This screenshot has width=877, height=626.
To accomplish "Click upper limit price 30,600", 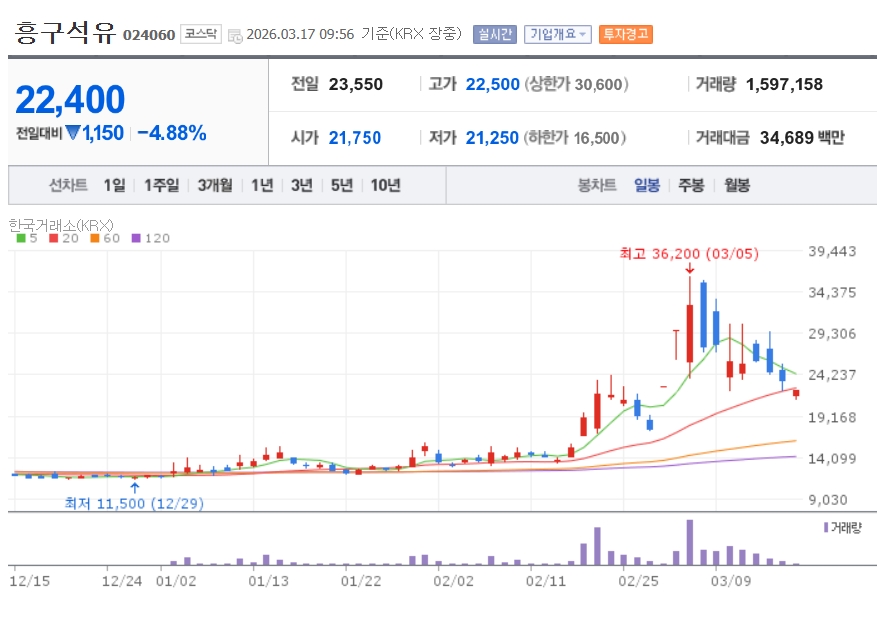I will coord(598,84).
